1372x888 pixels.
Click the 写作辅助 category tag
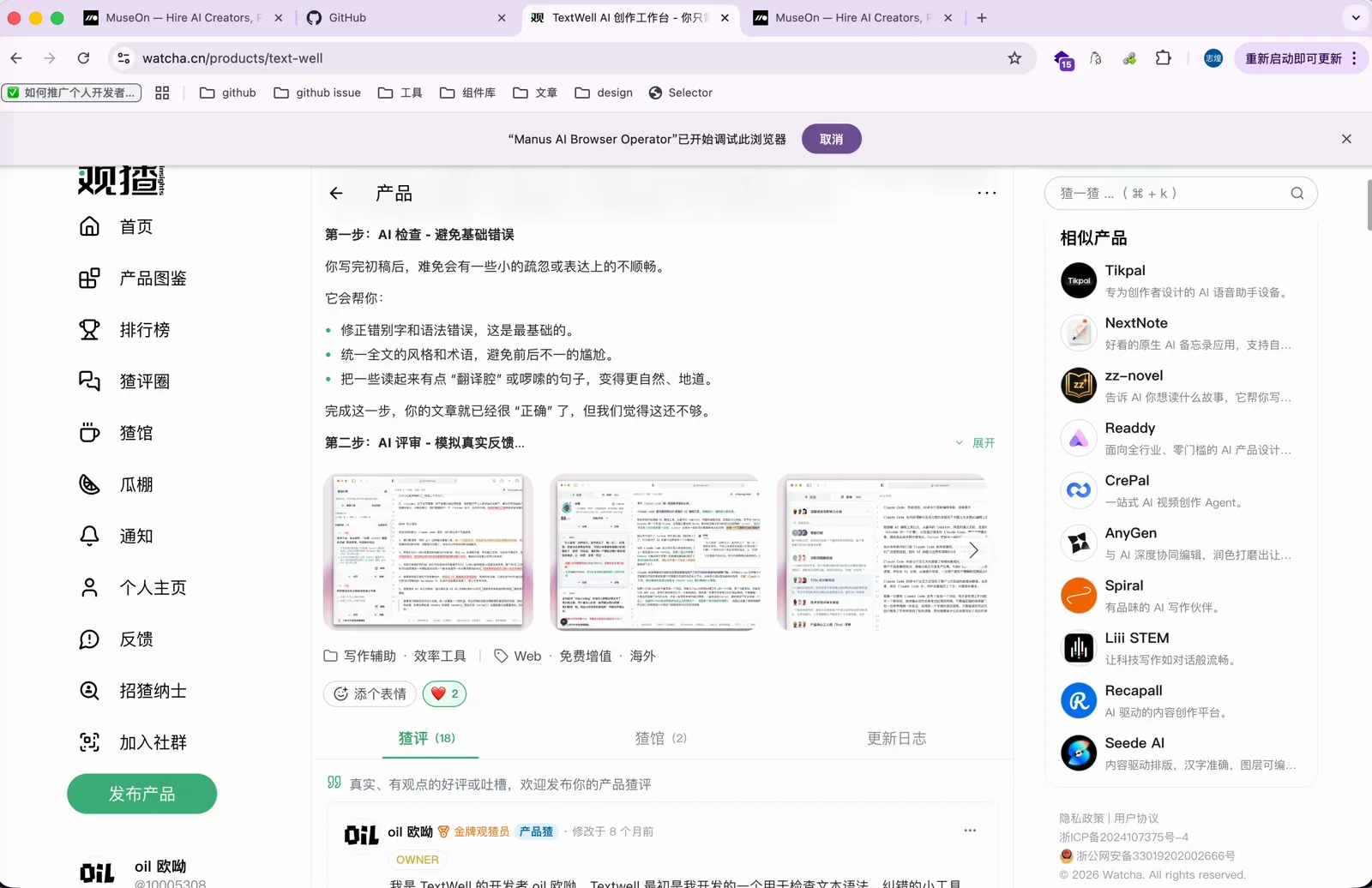pos(370,656)
